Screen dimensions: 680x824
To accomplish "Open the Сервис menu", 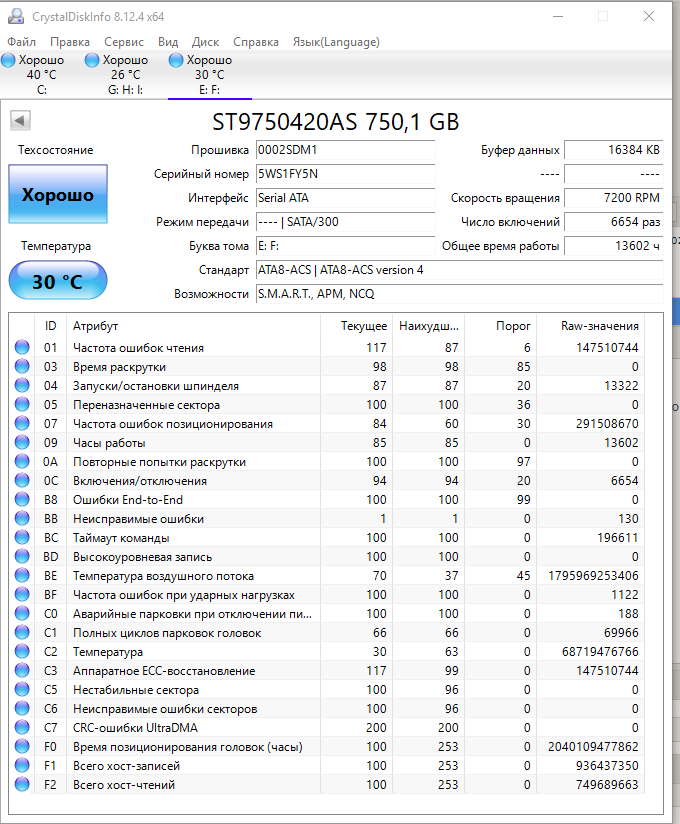I will (124, 42).
